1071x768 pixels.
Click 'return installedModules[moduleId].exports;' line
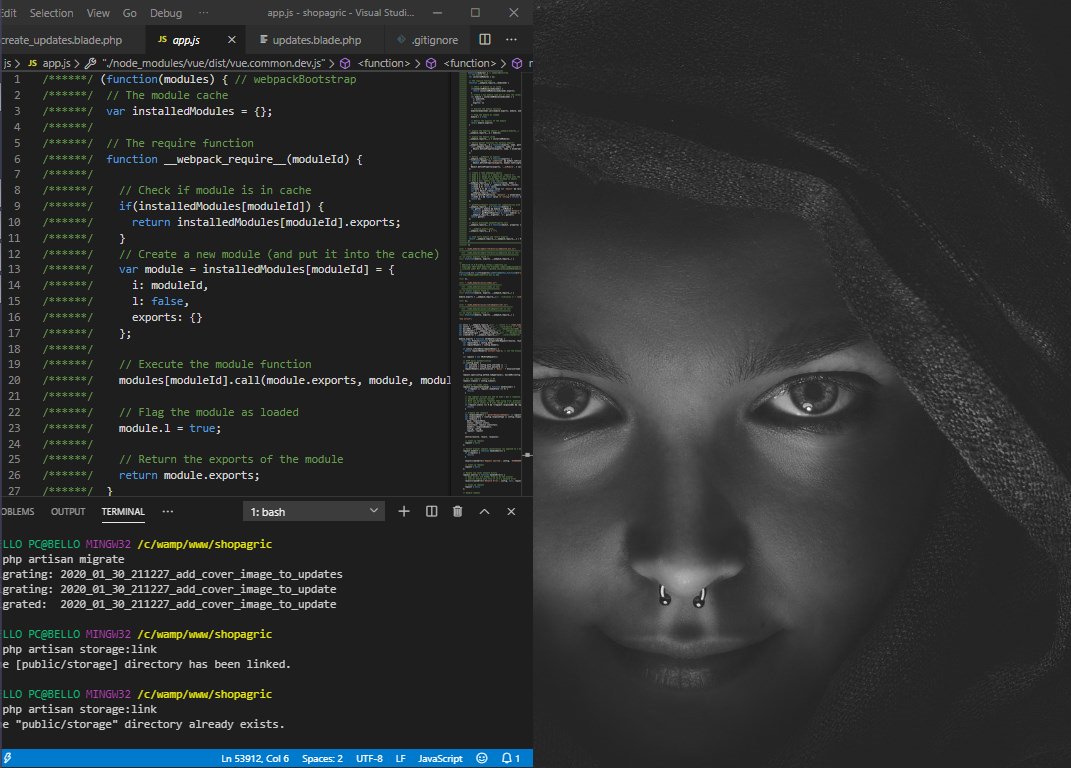266,222
